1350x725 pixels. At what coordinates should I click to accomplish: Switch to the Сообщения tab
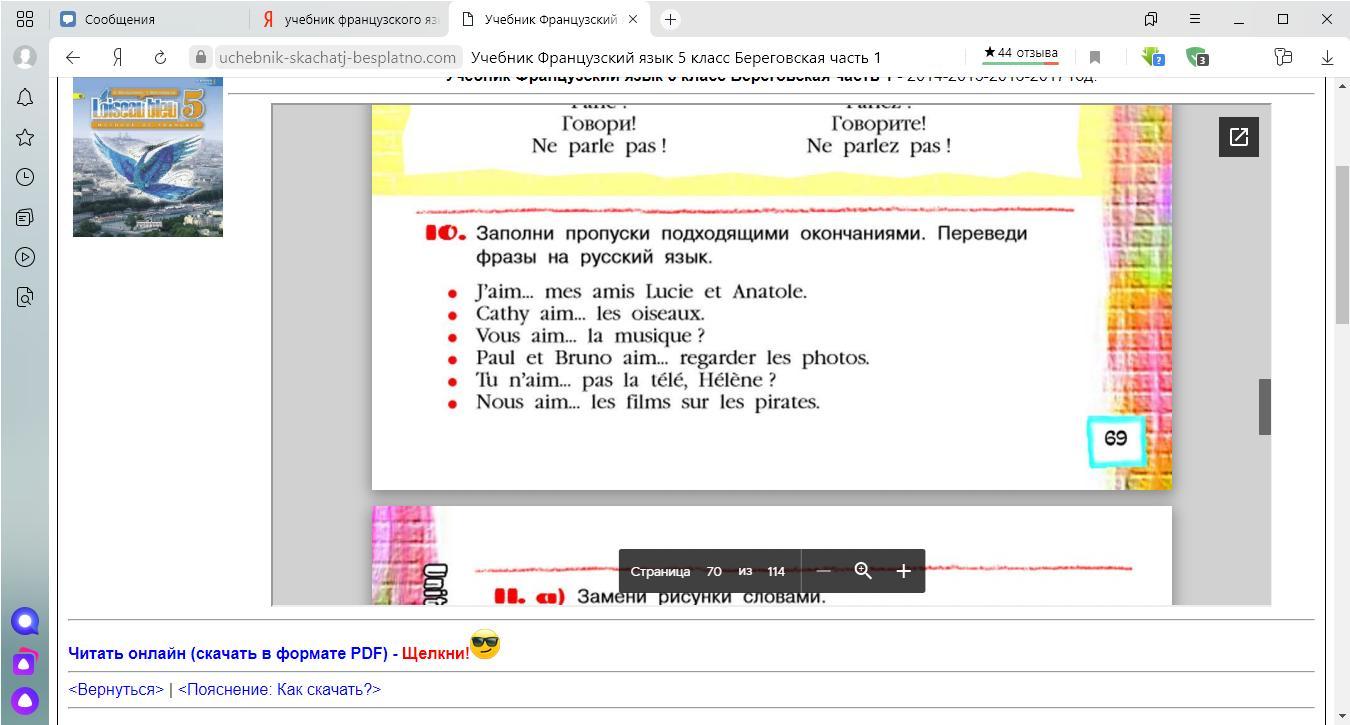click(x=150, y=19)
